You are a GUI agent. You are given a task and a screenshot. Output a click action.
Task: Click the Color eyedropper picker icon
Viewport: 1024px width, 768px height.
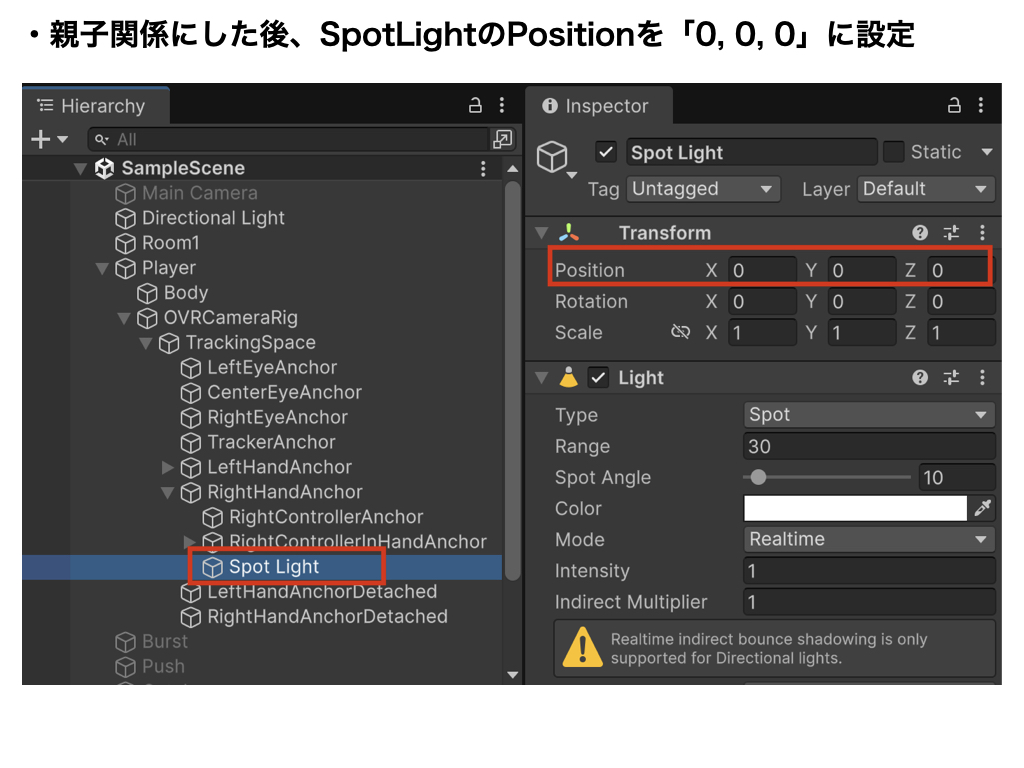[983, 509]
